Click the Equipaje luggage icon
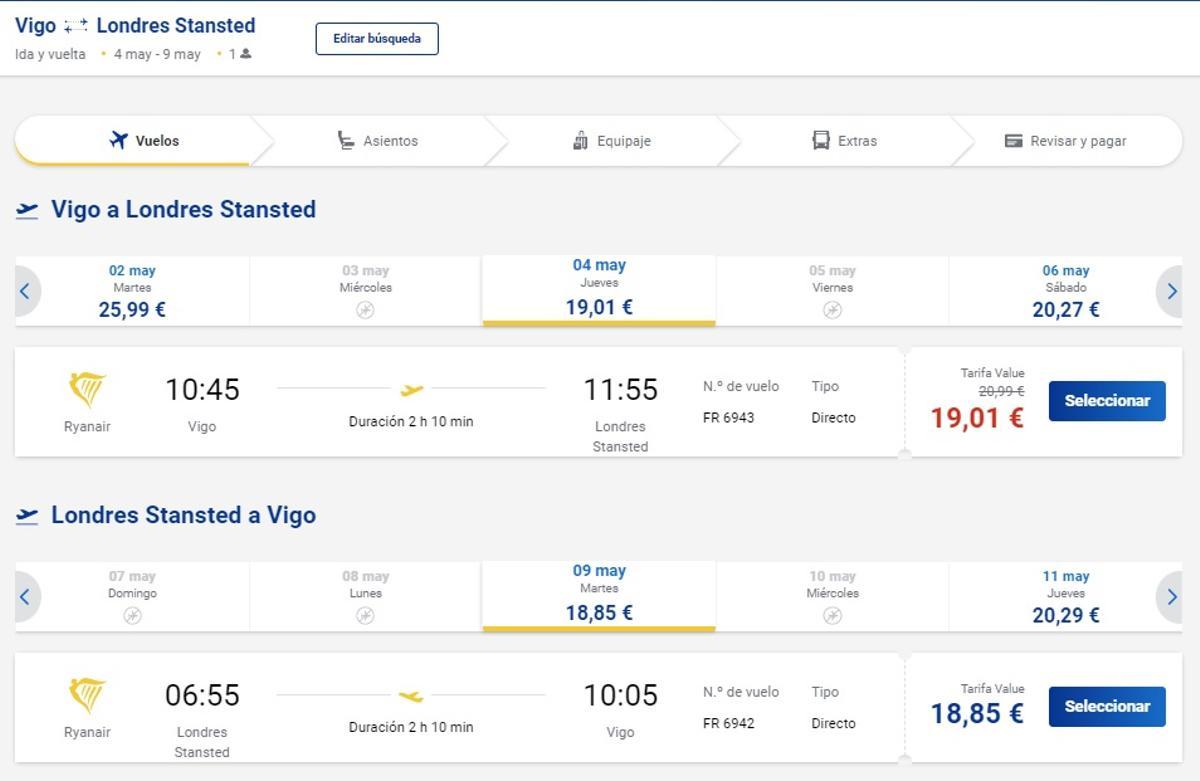The image size is (1200, 781). point(580,141)
